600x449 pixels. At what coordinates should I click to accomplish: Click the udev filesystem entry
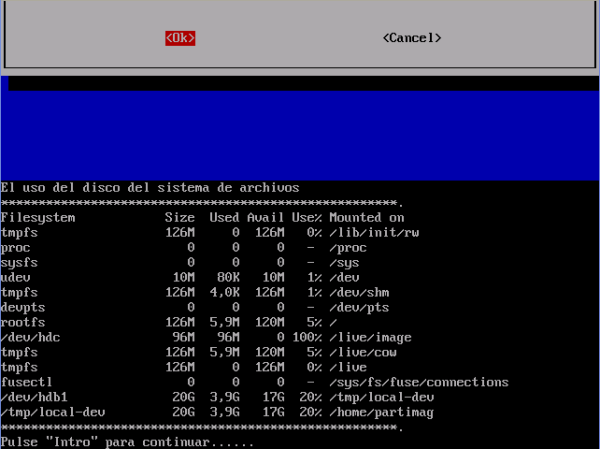pyautogui.click(x=16, y=277)
